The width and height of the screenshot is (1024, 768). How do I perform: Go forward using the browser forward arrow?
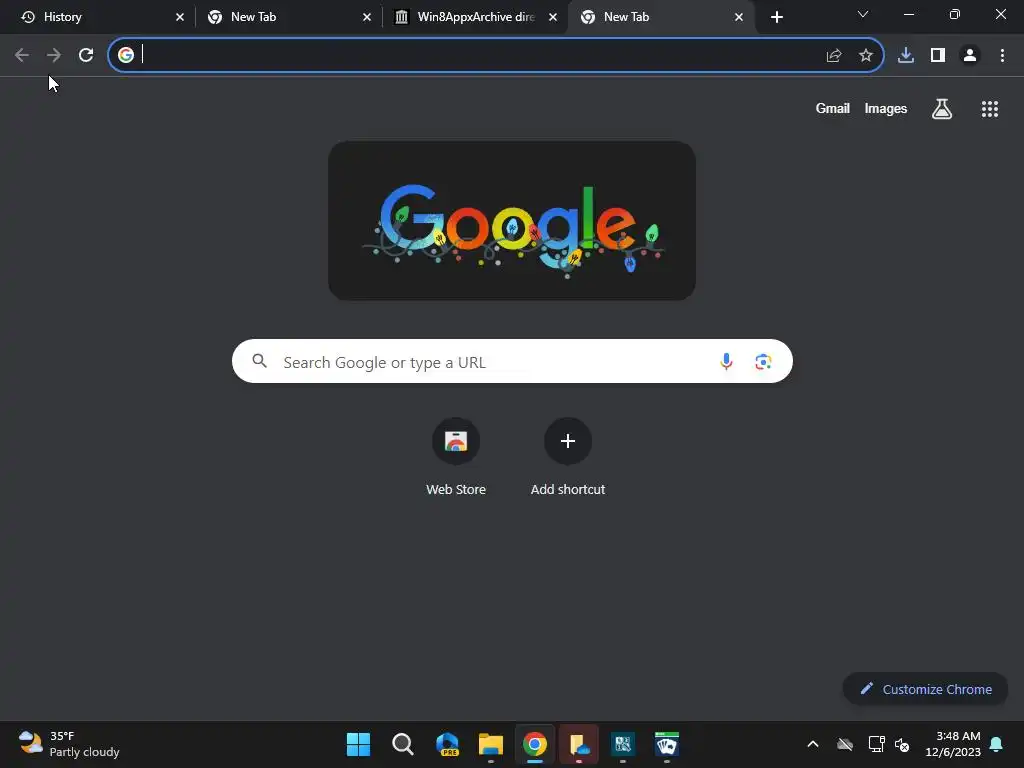pyautogui.click(x=54, y=56)
